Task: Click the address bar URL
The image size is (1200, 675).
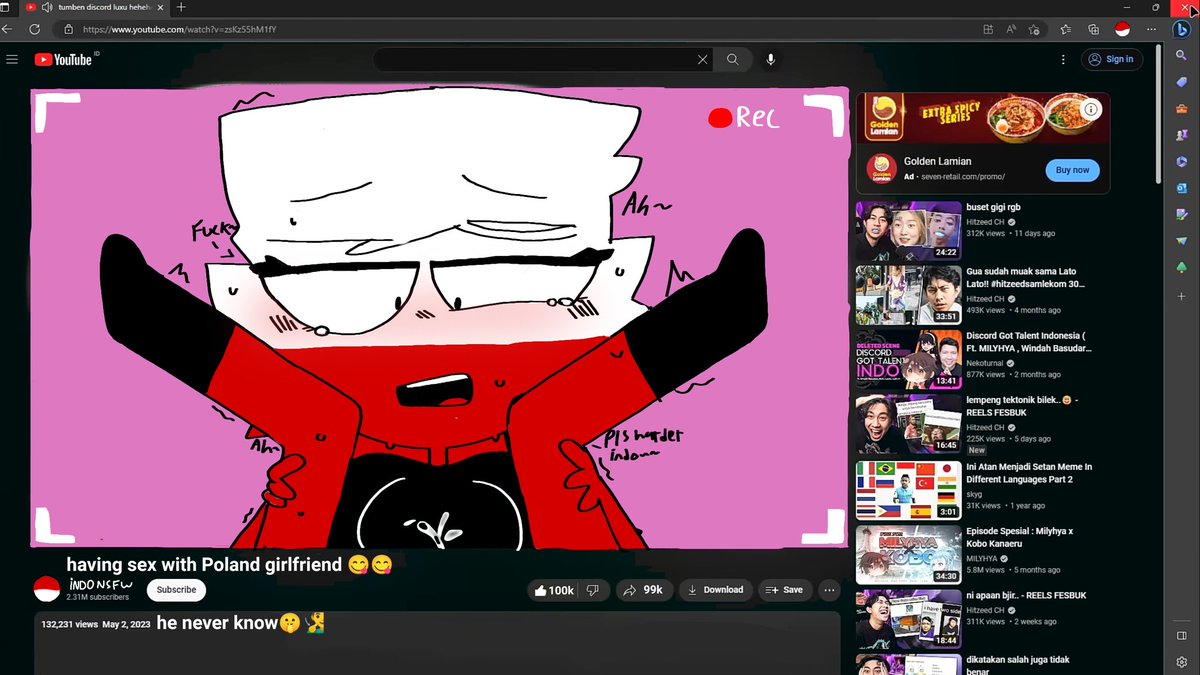Action: click(x=179, y=29)
